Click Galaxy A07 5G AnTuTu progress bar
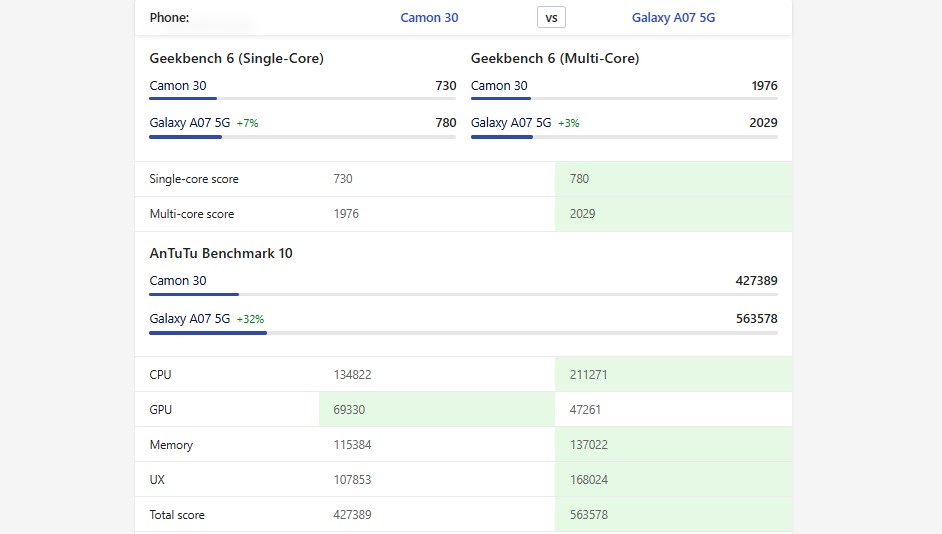This screenshot has width=942, height=534. 462,332
